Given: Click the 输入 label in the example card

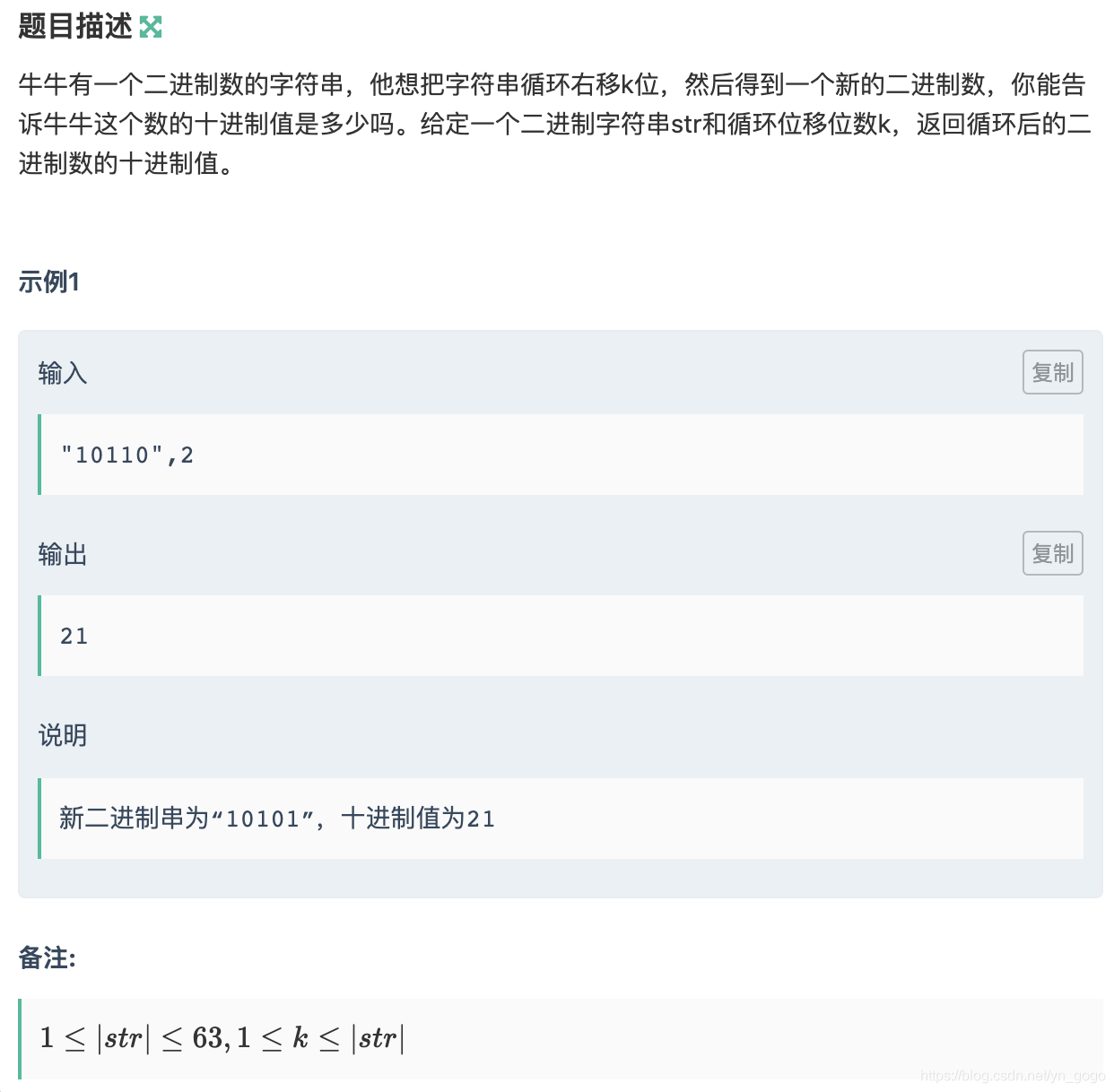Looking at the screenshot, I should [x=62, y=372].
